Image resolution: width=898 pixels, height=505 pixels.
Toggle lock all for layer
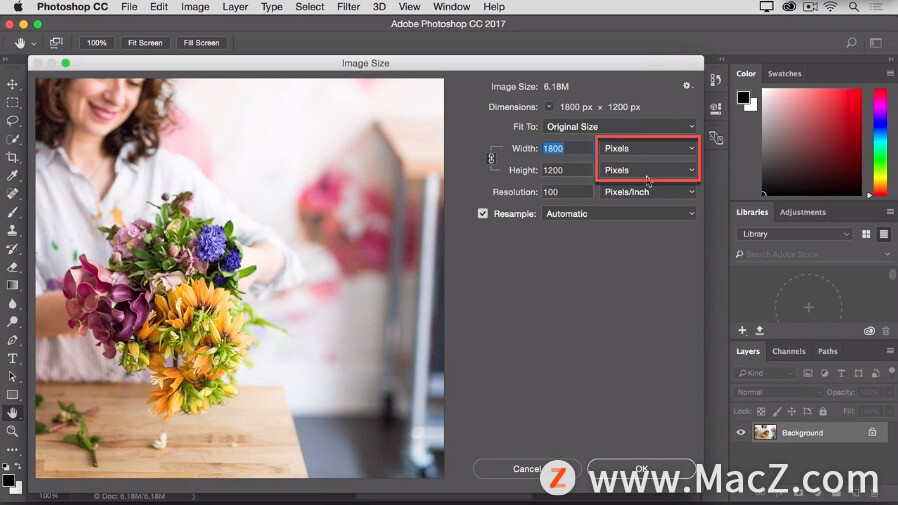[x=823, y=411]
